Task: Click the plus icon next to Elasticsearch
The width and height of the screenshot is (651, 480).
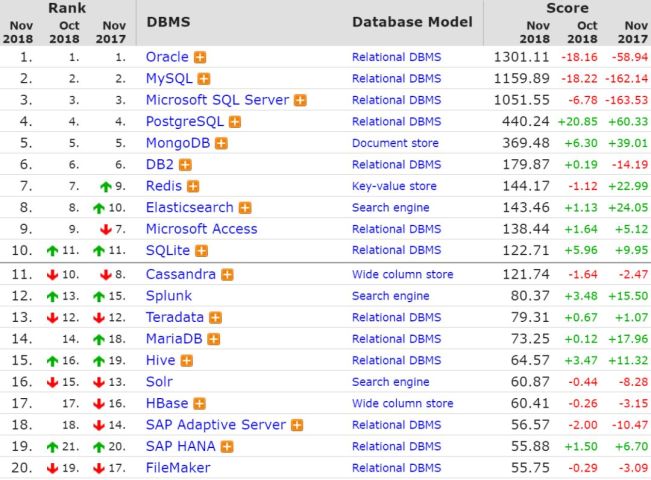Action: 245,208
